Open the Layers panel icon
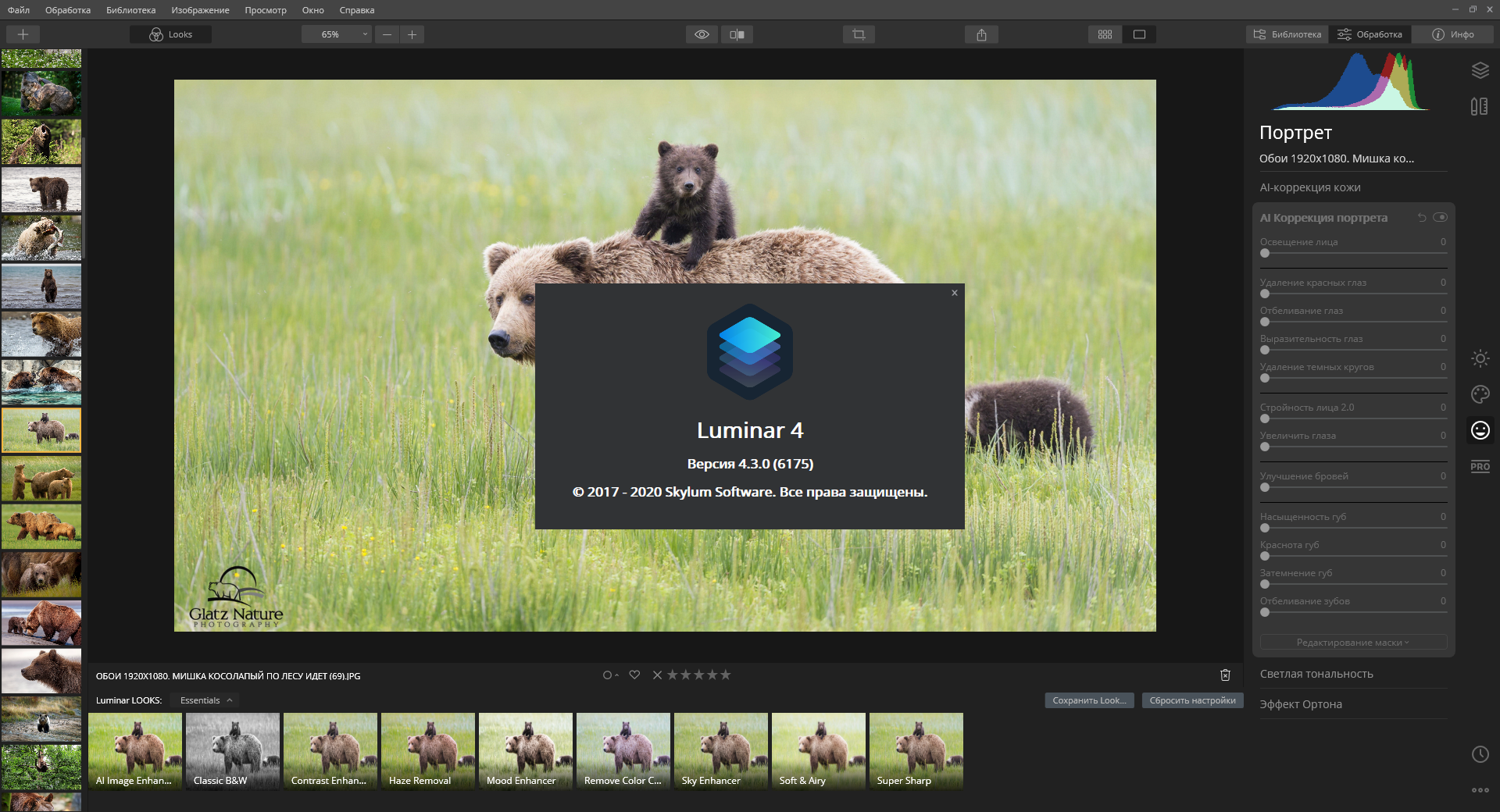Image resolution: width=1500 pixels, height=812 pixels. (x=1480, y=70)
